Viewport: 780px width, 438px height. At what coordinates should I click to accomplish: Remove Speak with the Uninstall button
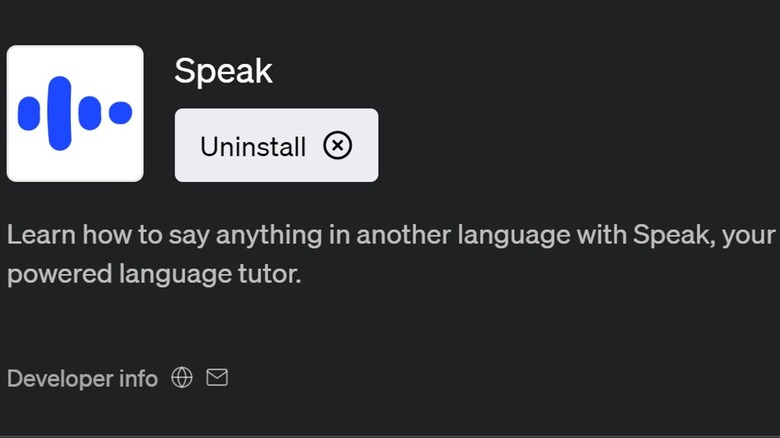point(276,146)
